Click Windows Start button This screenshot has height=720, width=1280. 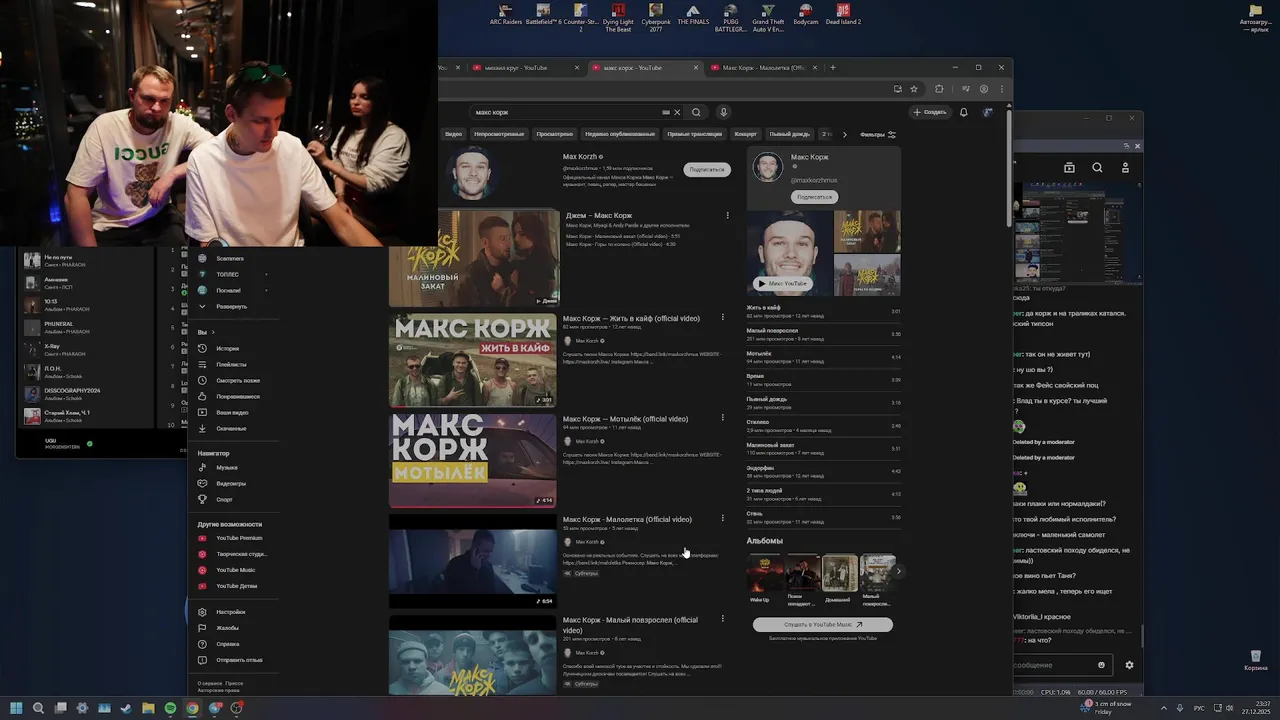[x=16, y=708]
